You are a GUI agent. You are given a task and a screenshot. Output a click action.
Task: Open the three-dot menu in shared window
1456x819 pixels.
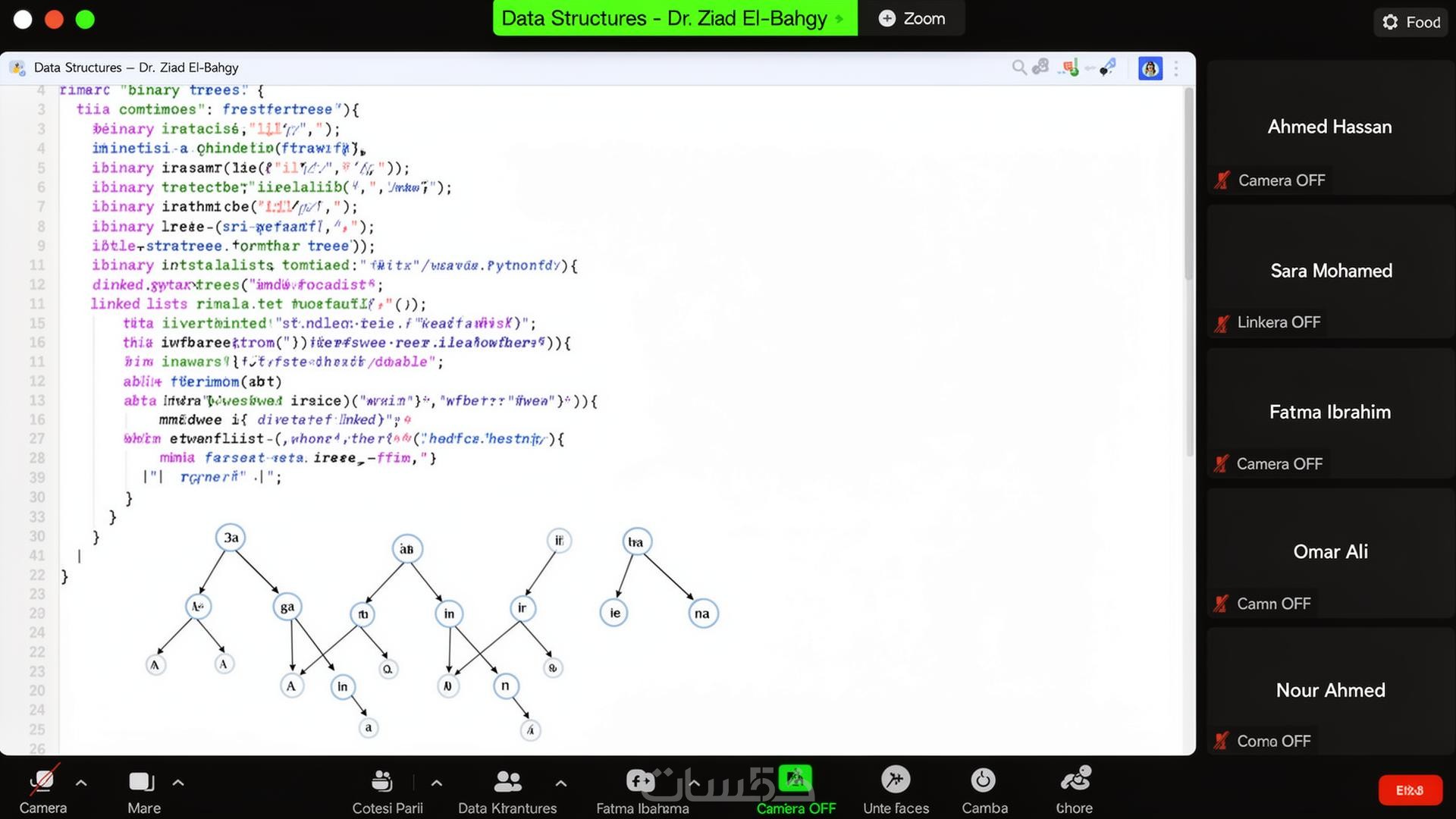1176,68
